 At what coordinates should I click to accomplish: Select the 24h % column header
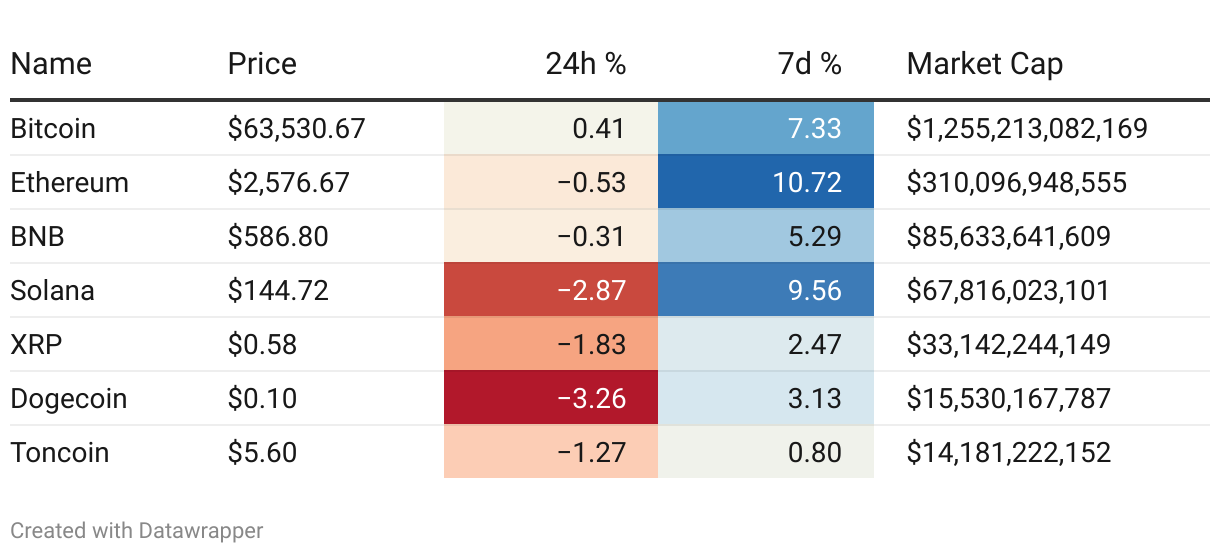click(585, 64)
